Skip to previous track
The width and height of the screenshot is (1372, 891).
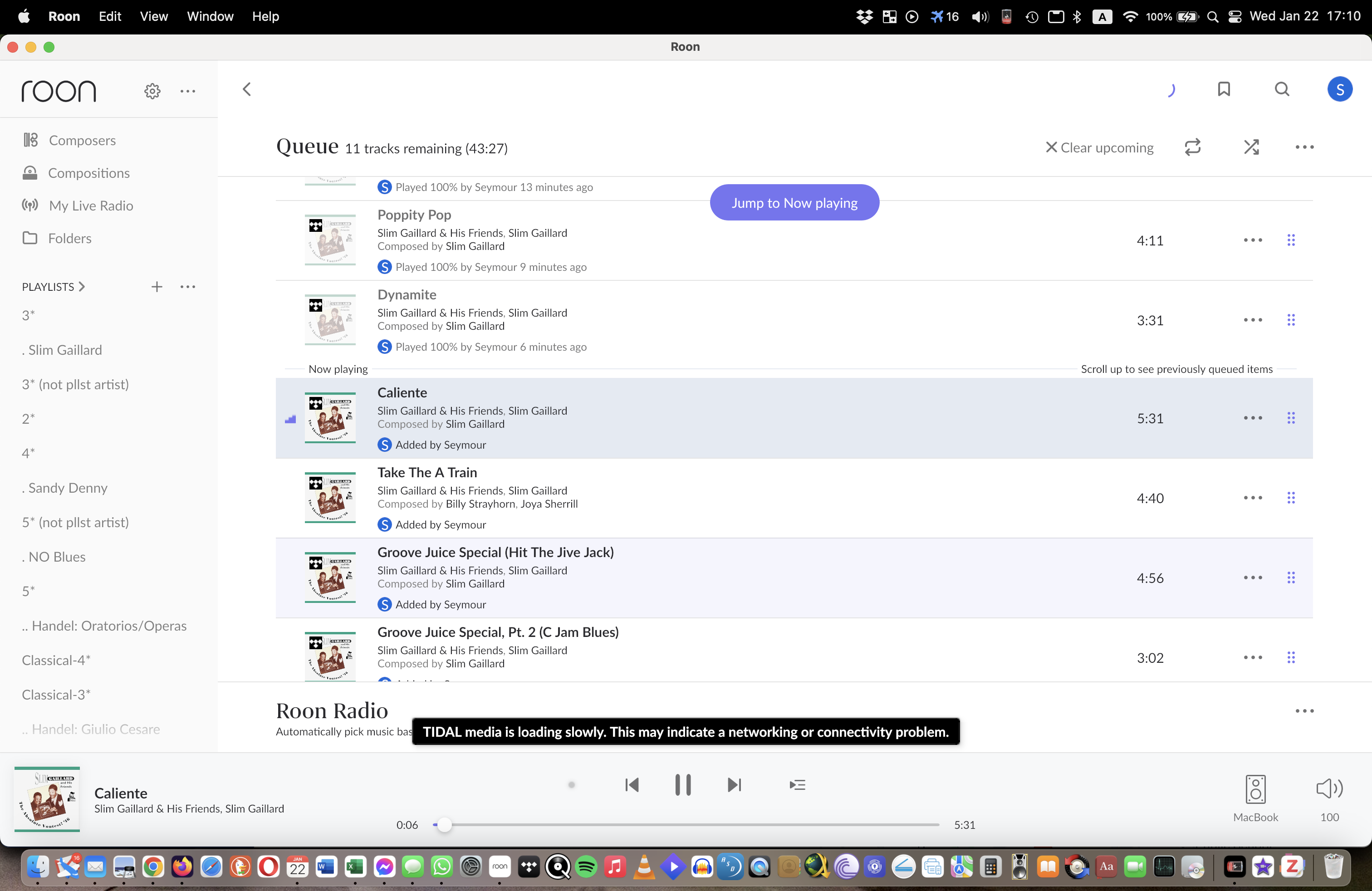[x=632, y=784]
